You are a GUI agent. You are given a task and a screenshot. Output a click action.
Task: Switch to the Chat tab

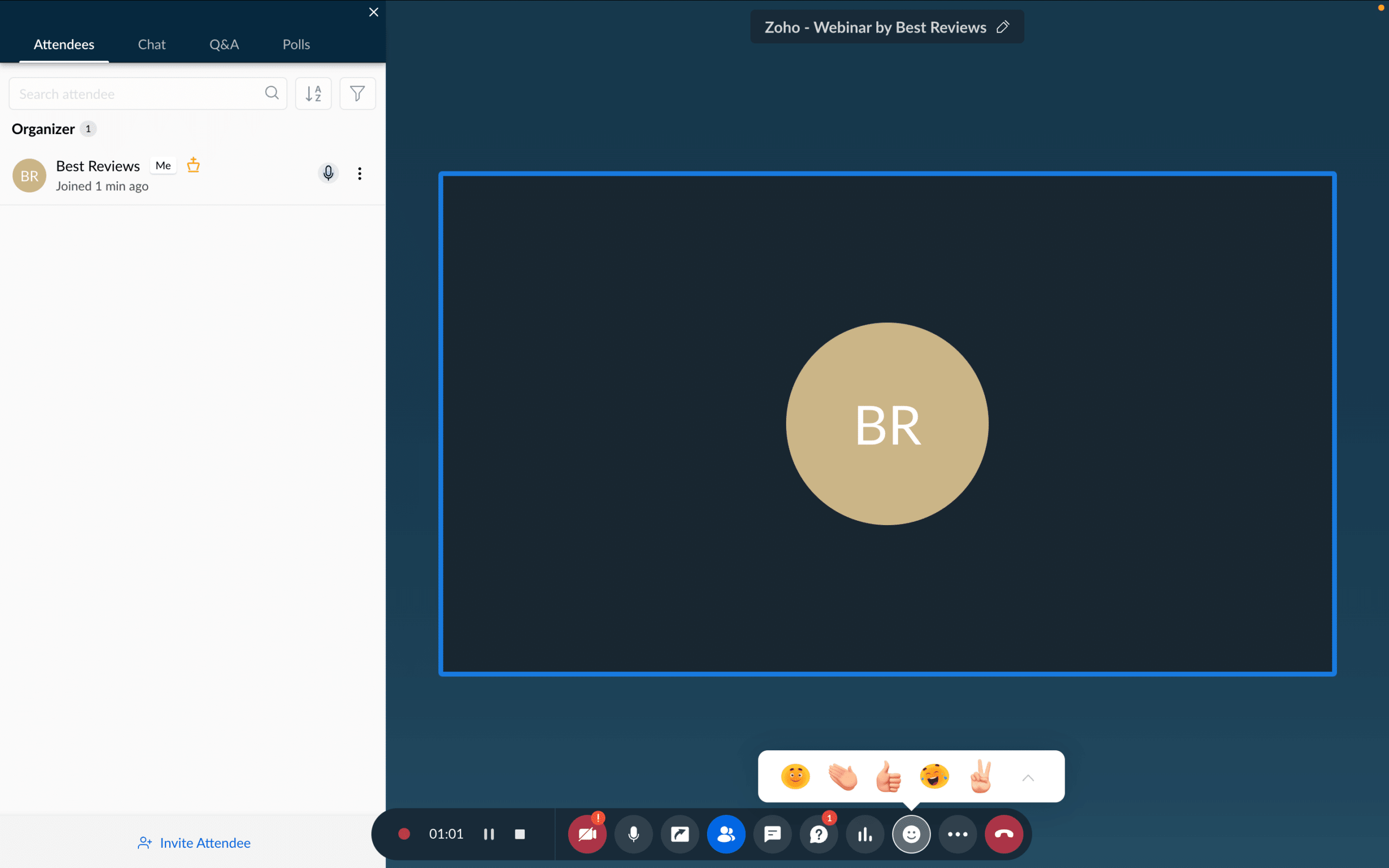(x=151, y=44)
